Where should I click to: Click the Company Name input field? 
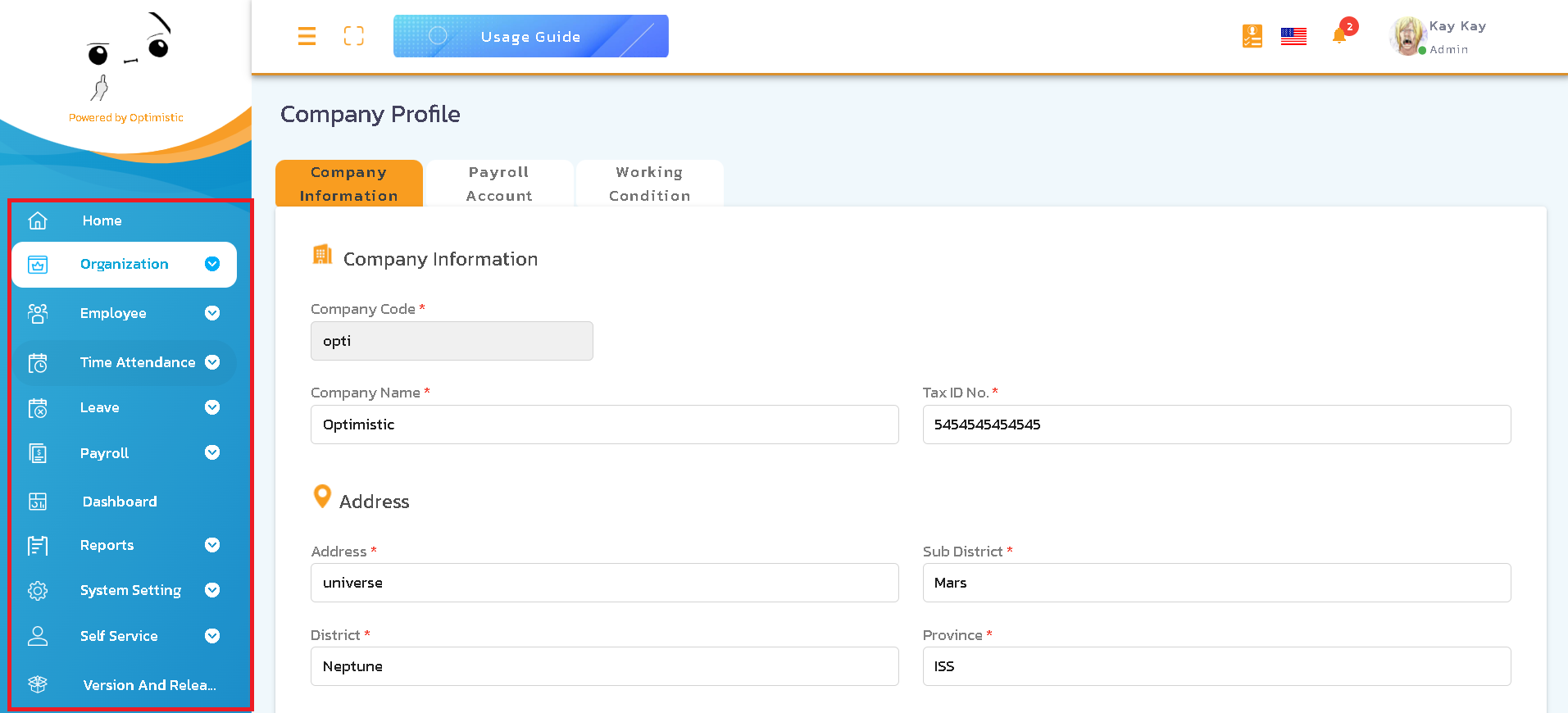[x=604, y=425]
